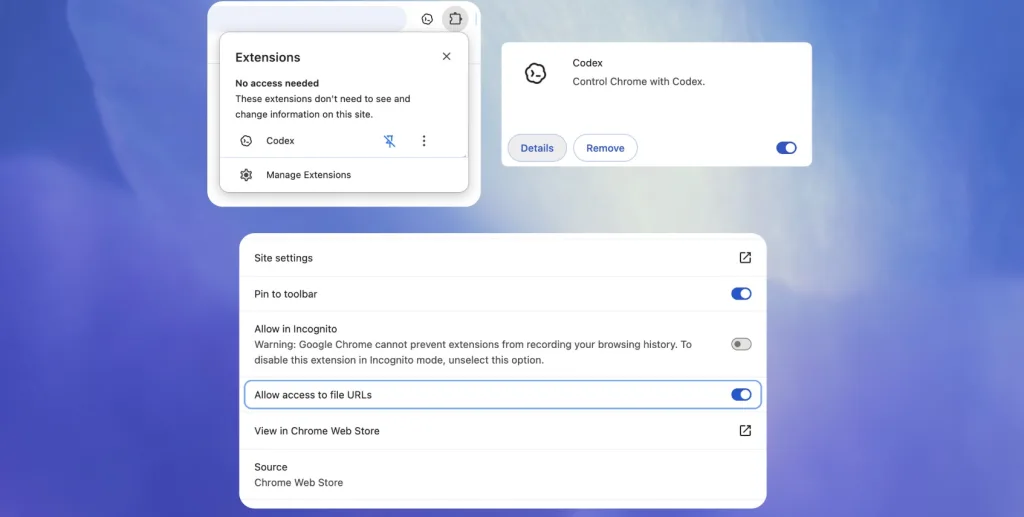Open Site settings external link icon

[x=745, y=257]
